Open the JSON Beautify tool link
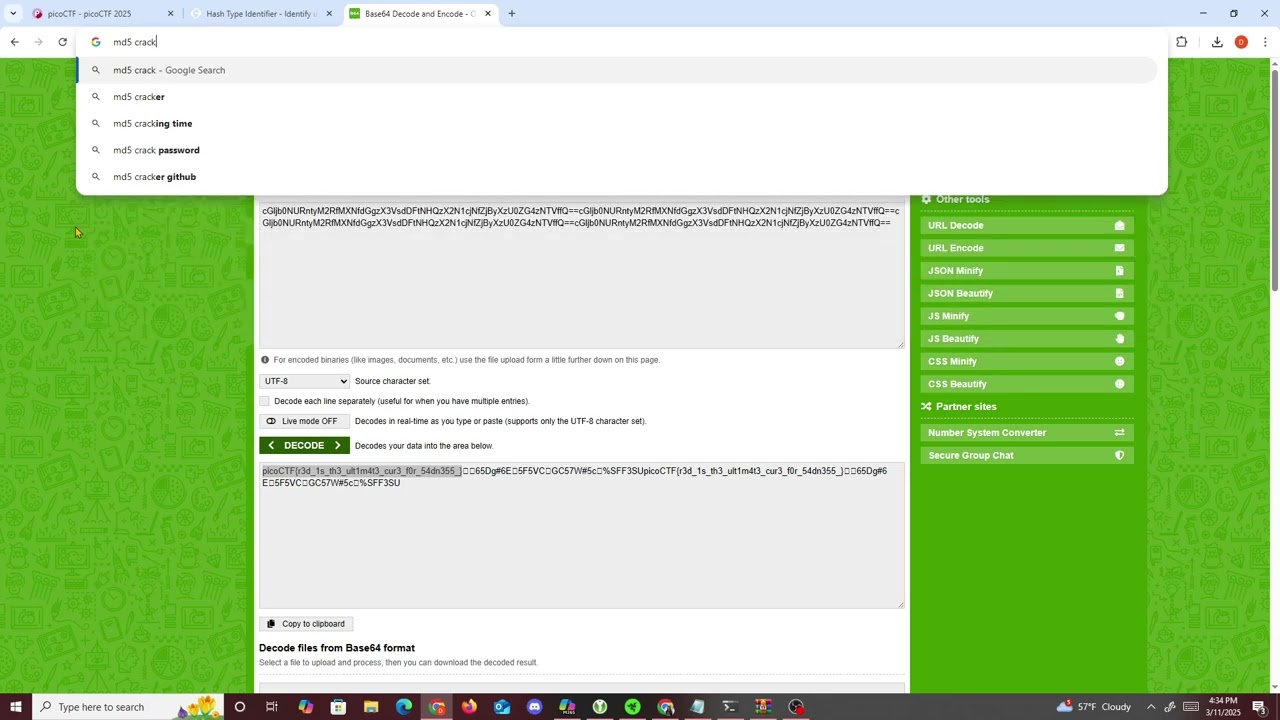1280x720 pixels. point(1027,293)
